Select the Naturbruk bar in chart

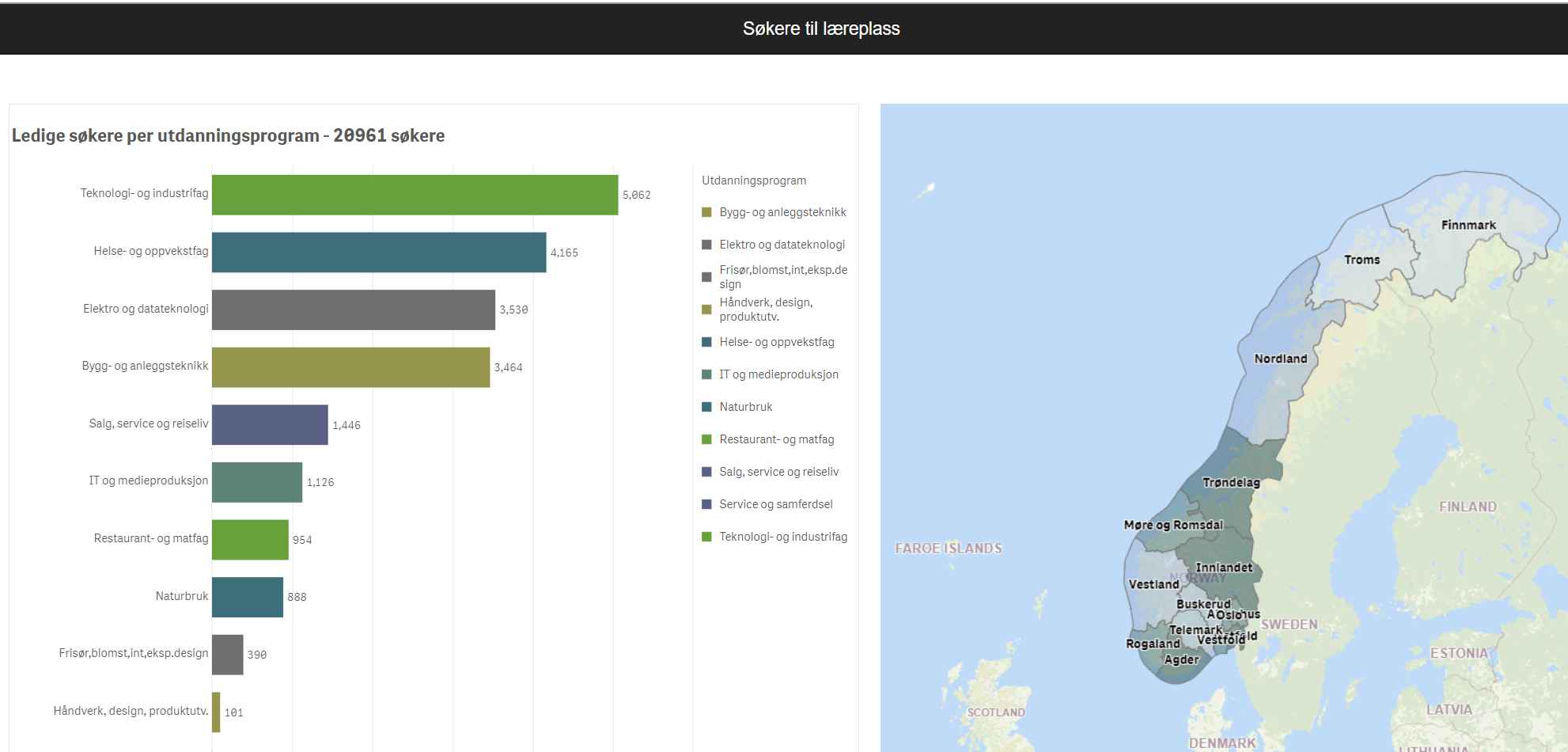pos(248,597)
